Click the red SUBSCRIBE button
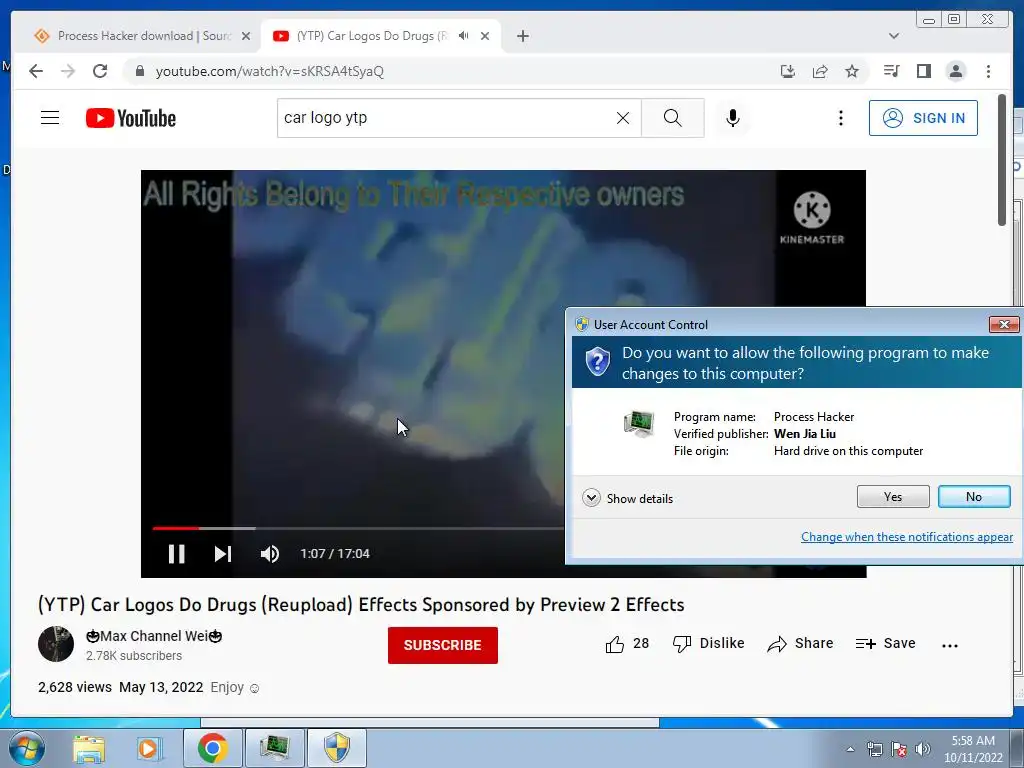Image resolution: width=1024 pixels, height=768 pixels. 443,645
